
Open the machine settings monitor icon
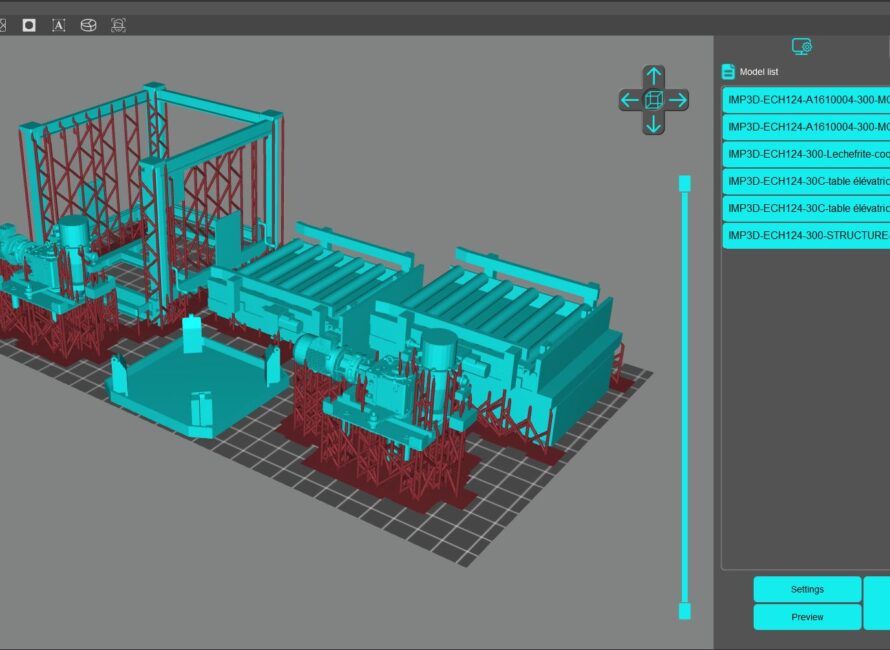[801, 47]
